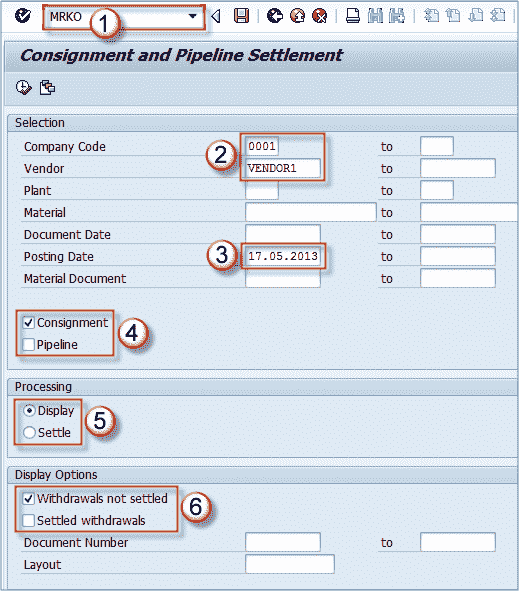Click the Posting Date field showing 17.05.2013

(x=283, y=256)
